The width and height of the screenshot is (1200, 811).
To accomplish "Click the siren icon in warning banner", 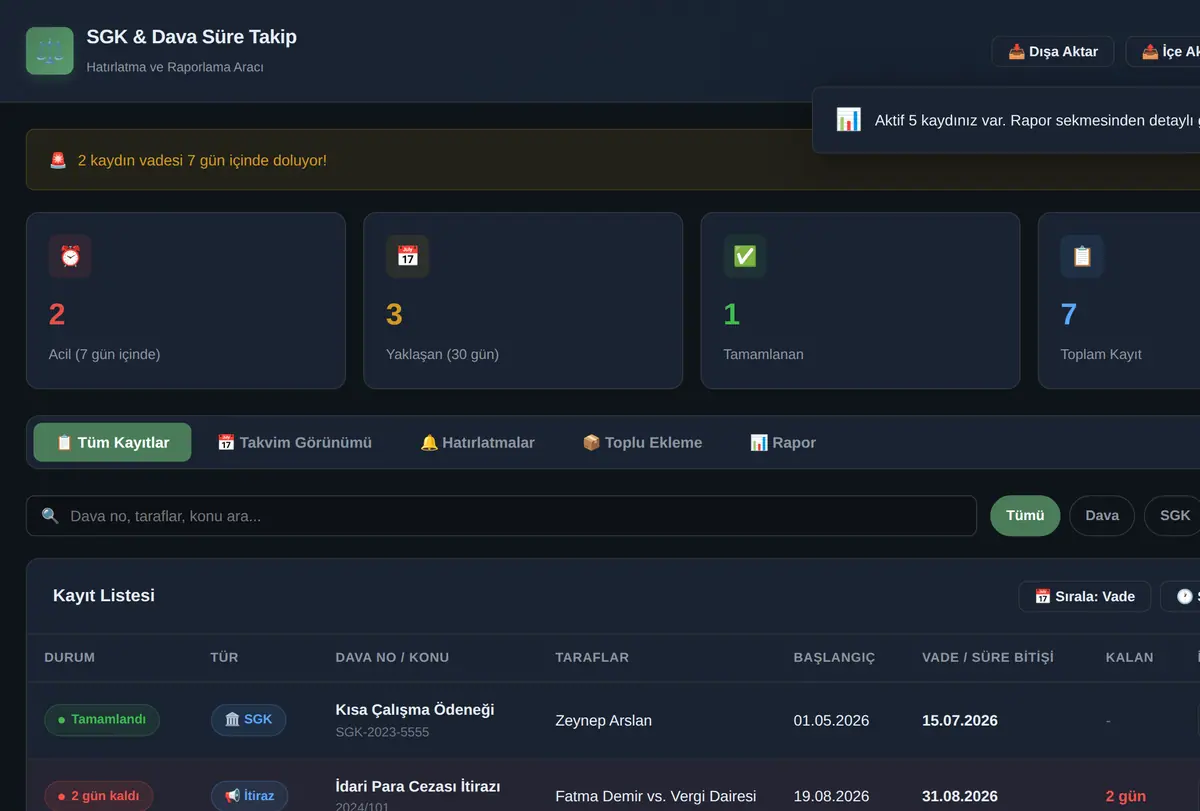I will click(58, 160).
